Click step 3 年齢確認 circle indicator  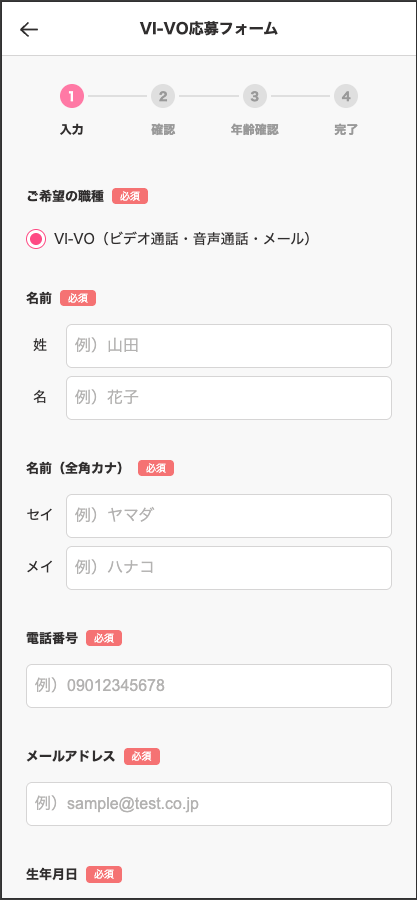point(255,96)
